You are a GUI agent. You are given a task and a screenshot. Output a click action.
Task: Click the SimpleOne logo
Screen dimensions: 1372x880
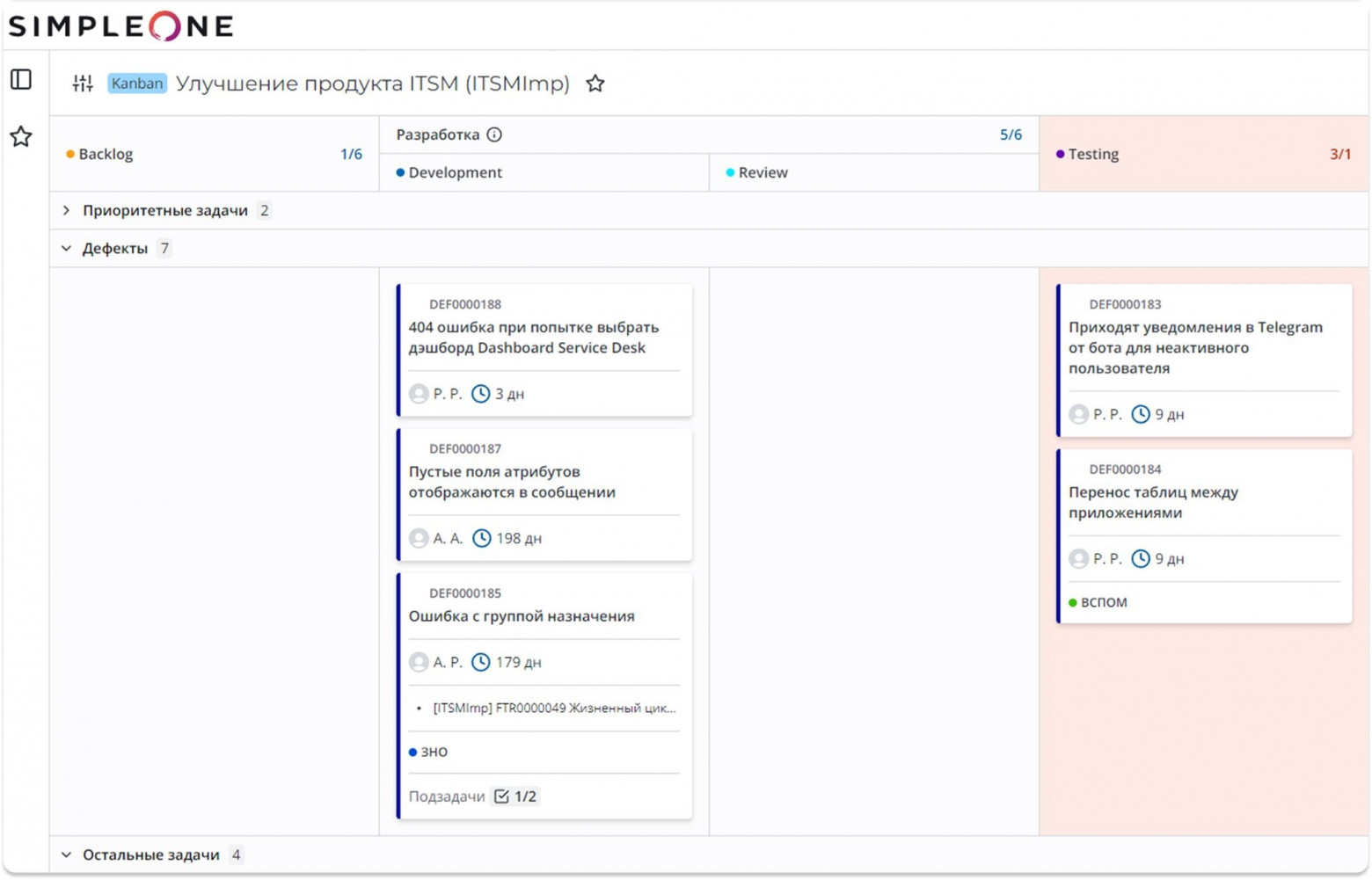click(120, 25)
